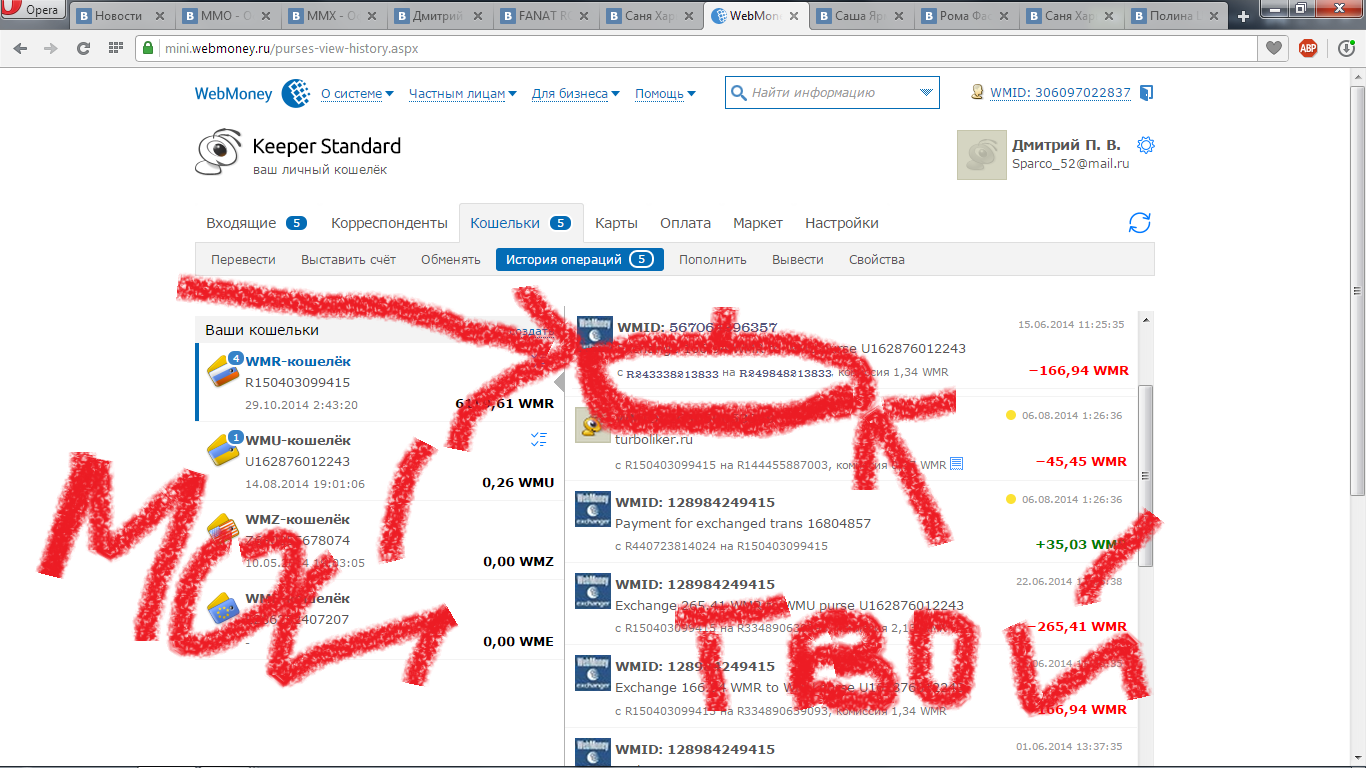Open the Настройки tab
The width and height of the screenshot is (1366, 768).
click(x=842, y=223)
